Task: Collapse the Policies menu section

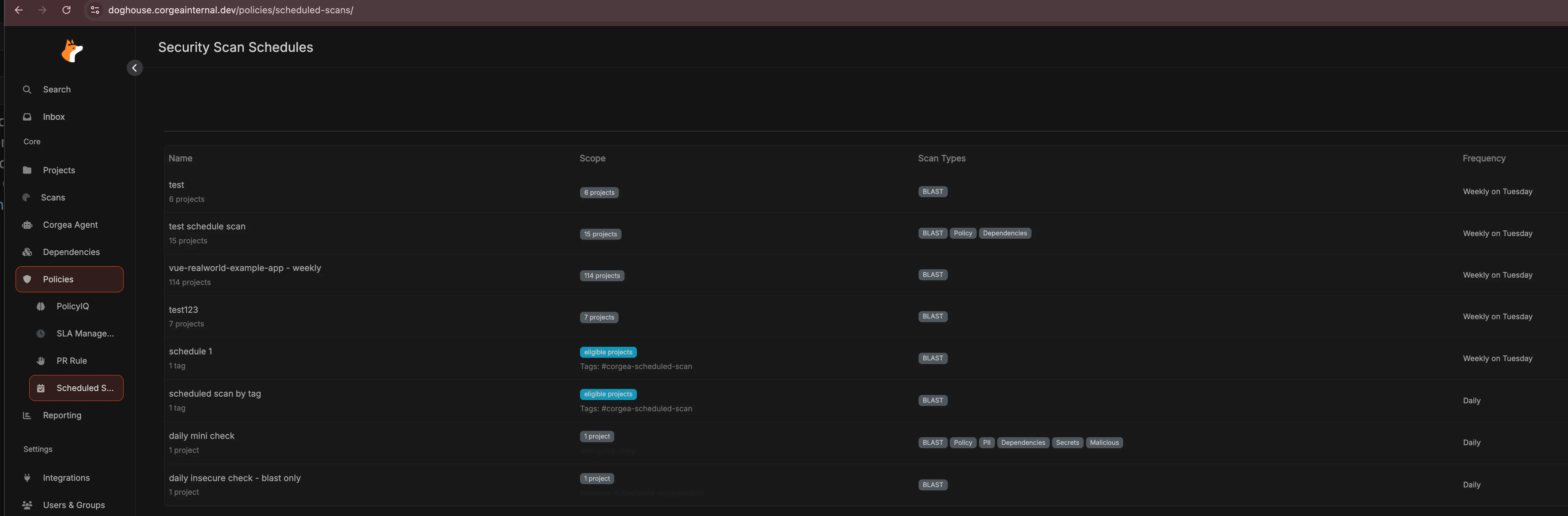Action: 69,279
